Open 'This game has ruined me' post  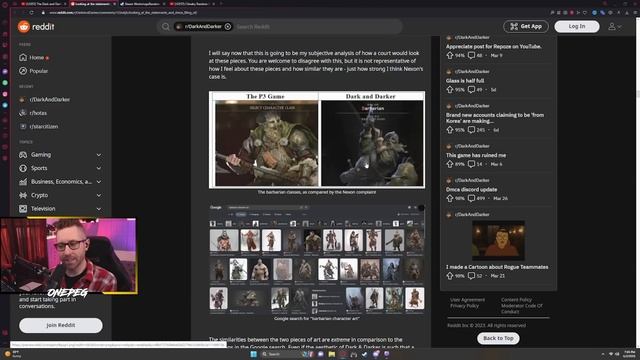pos(476,155)
